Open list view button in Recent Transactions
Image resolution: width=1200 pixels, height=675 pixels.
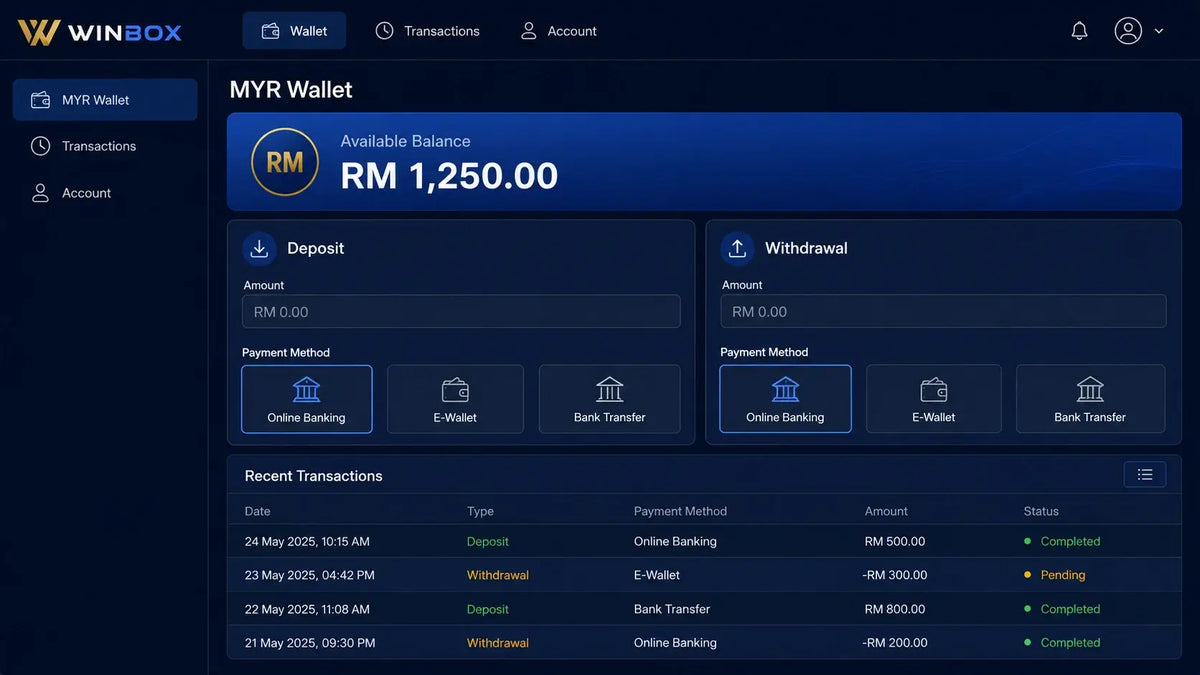pyautogui.click(x=1145, y=474)
